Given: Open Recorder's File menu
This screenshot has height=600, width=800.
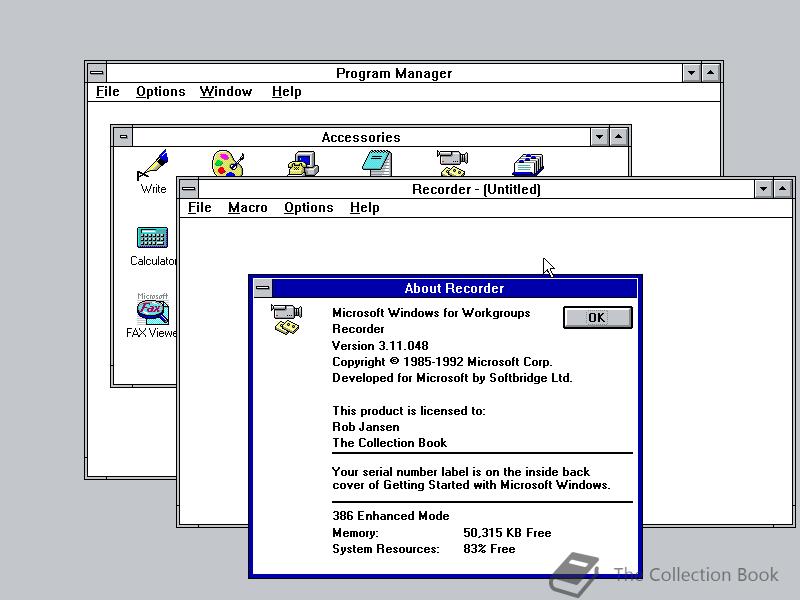Looking at the screenshot, I should pyautogui.click(x=199, y=208).
